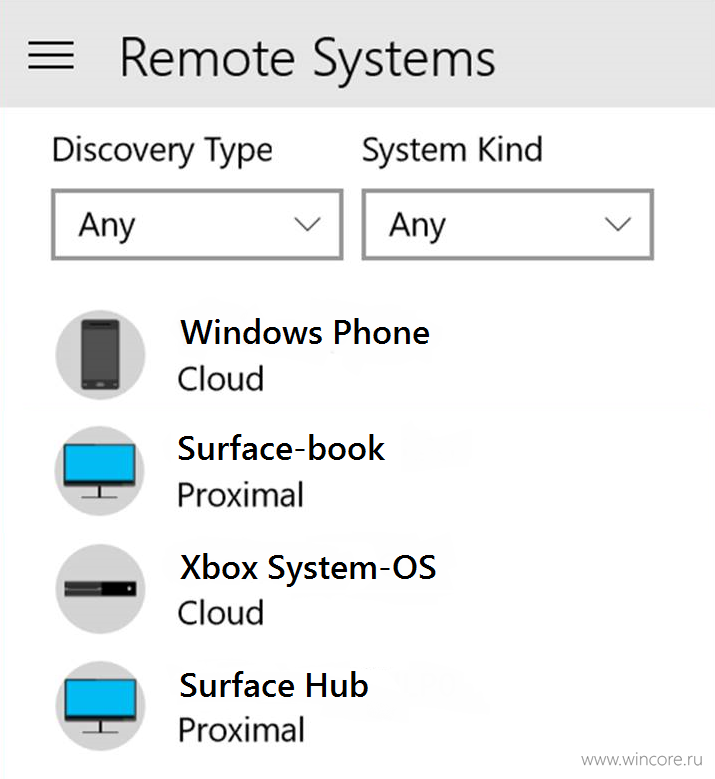Click the Xbox console icon
The image size is (715, 779).
click(x=100, y=589)
